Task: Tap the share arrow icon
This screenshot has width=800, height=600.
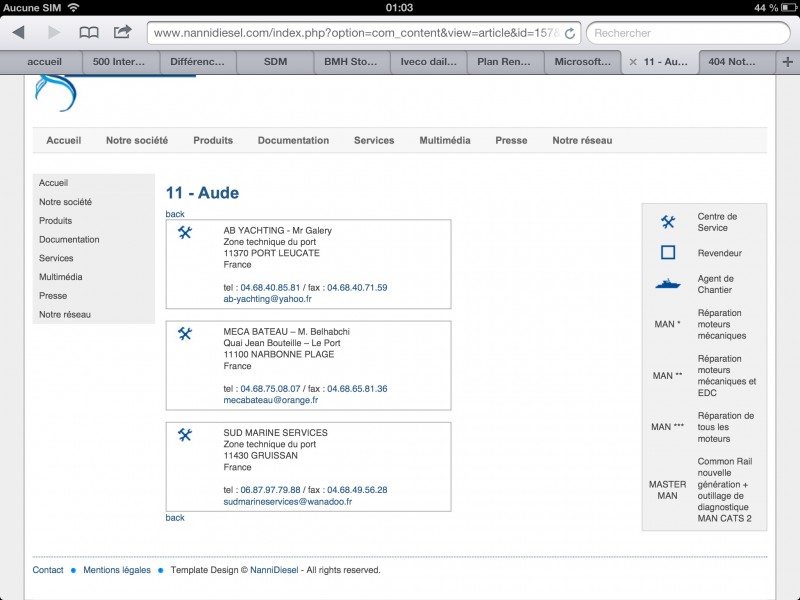Action: (x=122, y=32)
